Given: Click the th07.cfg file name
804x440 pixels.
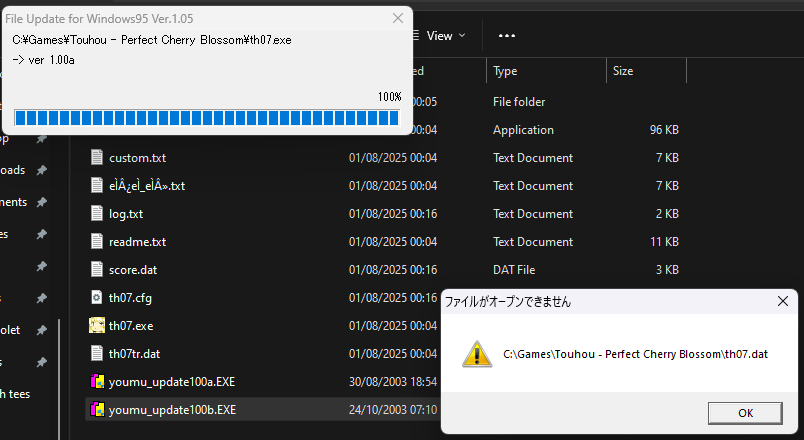Looking at the screenshot, I should (130, 298).
